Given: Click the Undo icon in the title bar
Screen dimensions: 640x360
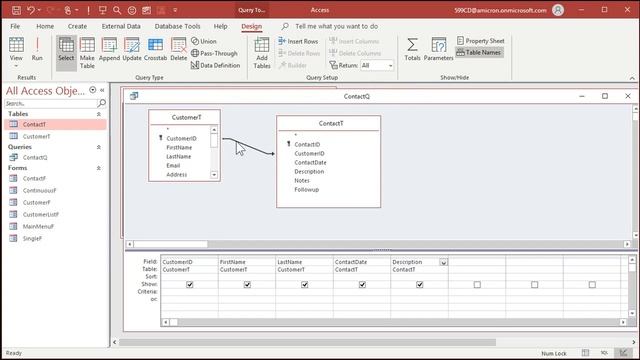Looking at the screenshot, I should pos(31,10).
